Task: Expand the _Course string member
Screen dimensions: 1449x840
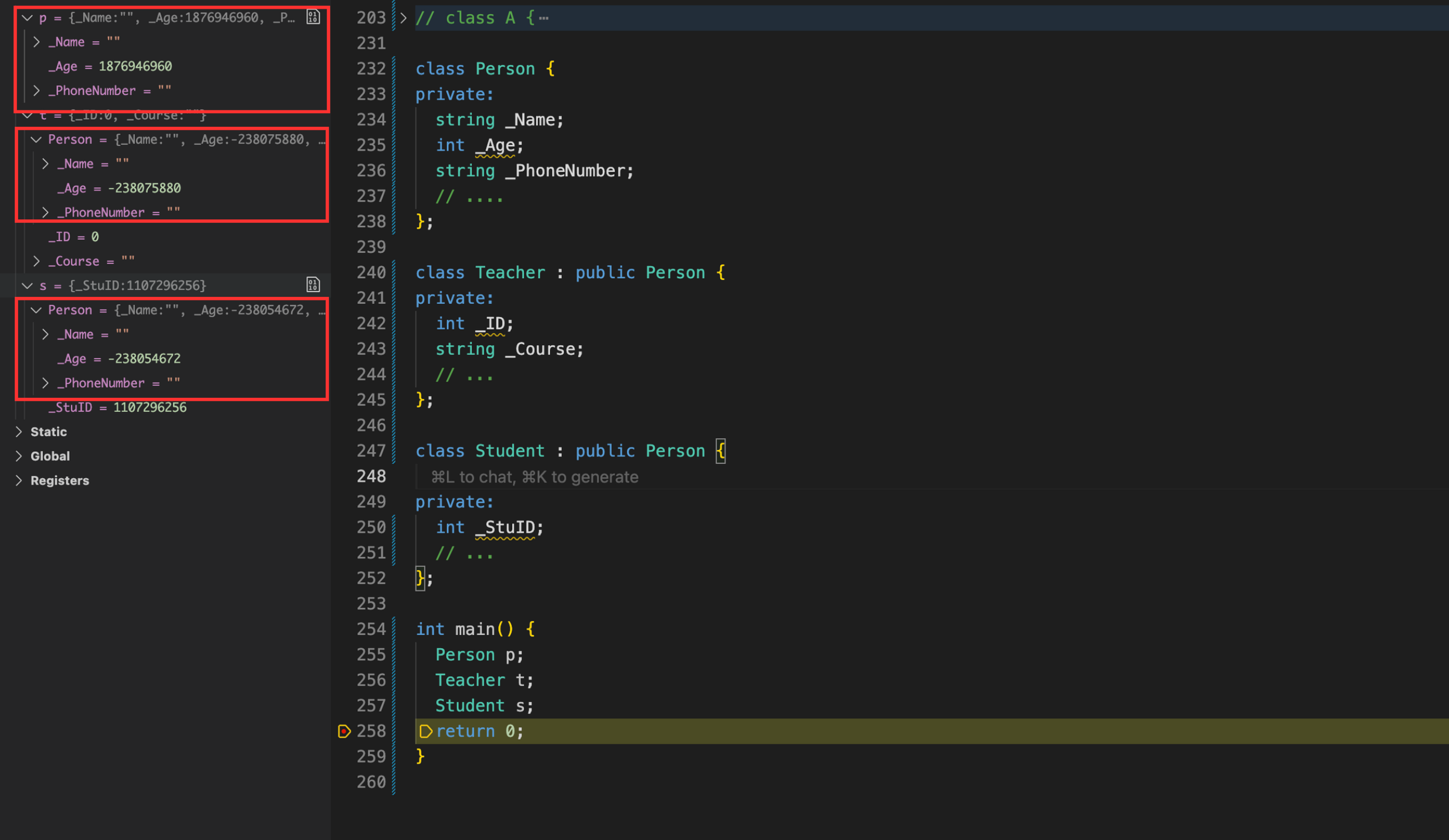Action: pyautogui.click(x=36, y=261)
